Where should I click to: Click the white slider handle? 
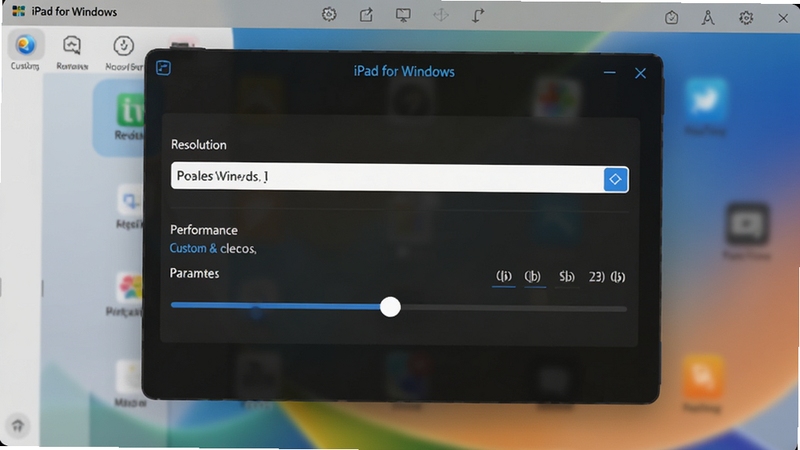[390, 307]
